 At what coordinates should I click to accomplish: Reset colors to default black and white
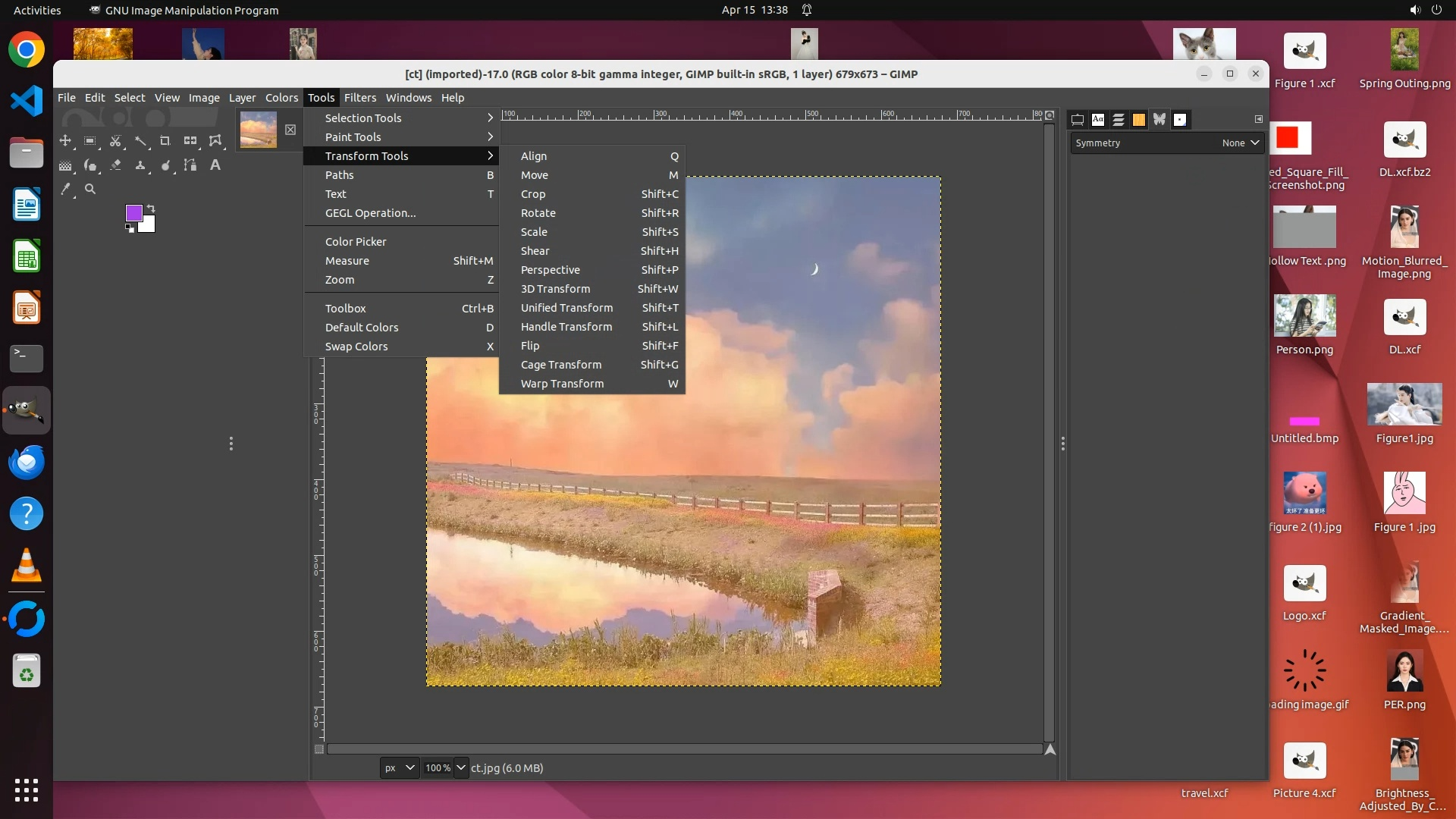(130, 228)
